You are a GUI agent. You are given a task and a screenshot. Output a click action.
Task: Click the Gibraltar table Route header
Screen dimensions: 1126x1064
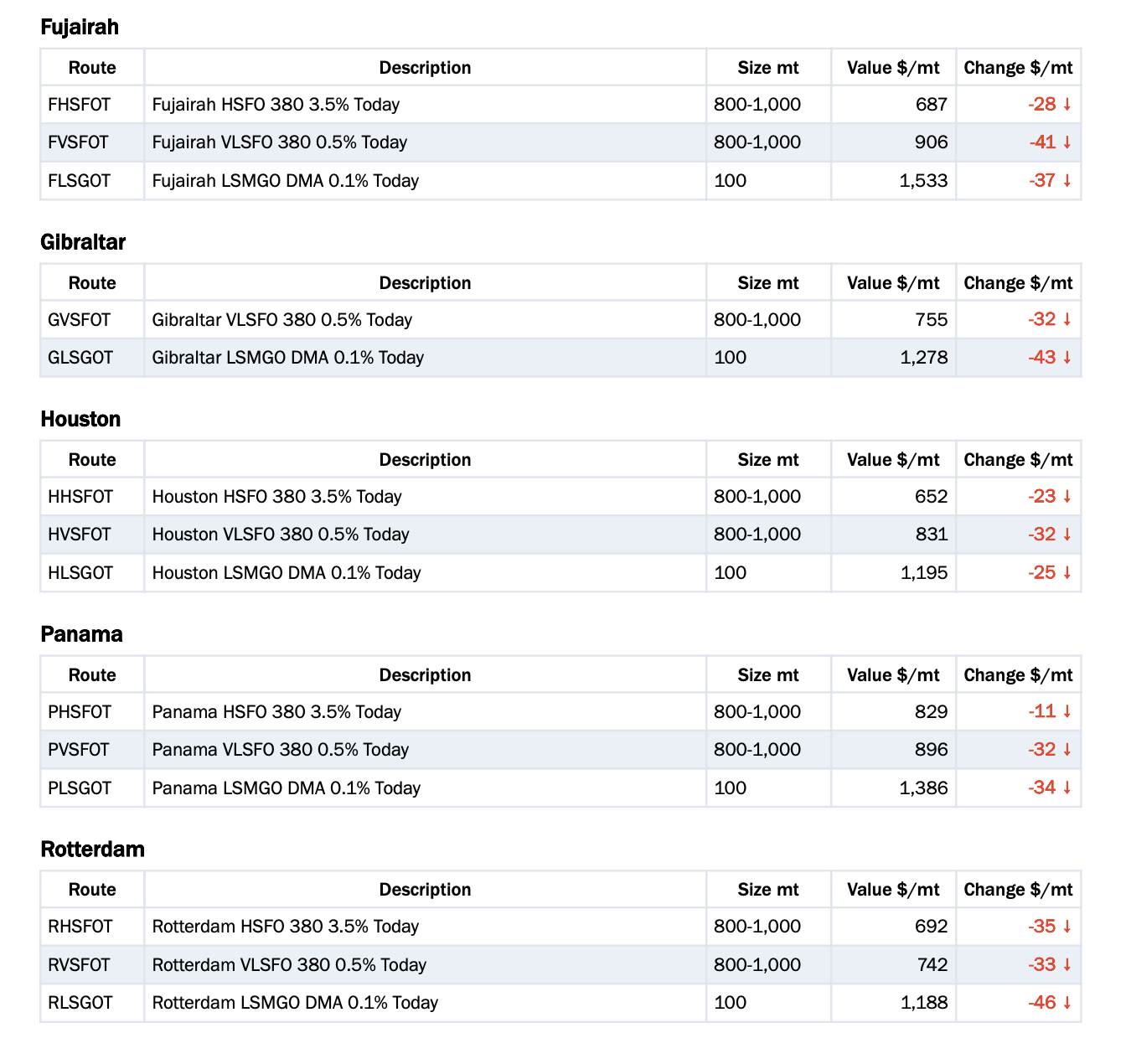tap(92, 283)
